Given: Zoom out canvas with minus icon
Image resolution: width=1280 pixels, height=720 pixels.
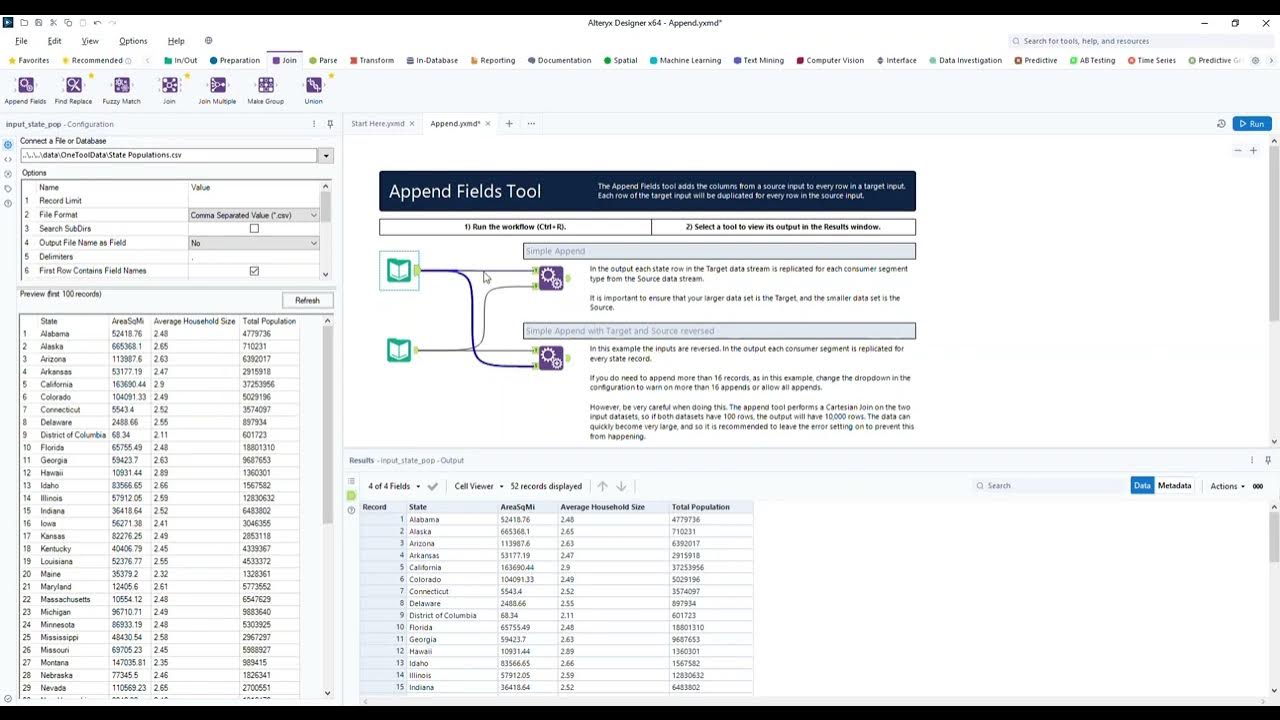Looking at the screenshot, I should 1238,151.
